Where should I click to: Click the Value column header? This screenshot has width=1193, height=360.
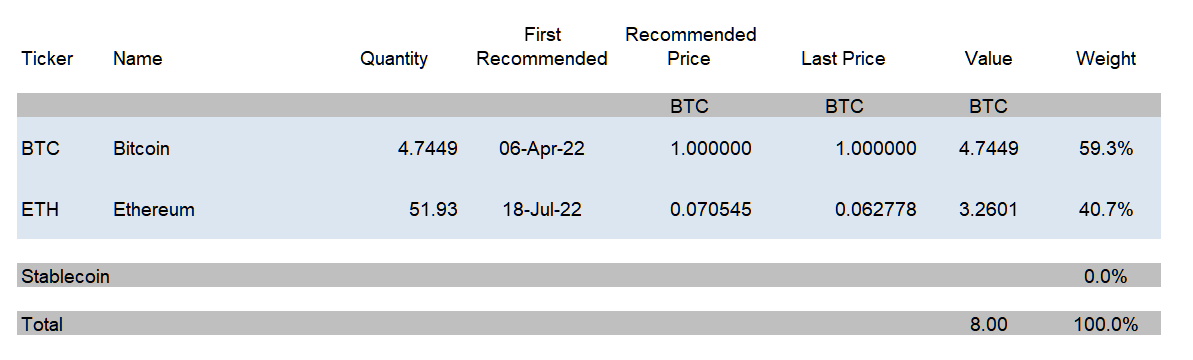pyautogui.click(x=988, y=59)
